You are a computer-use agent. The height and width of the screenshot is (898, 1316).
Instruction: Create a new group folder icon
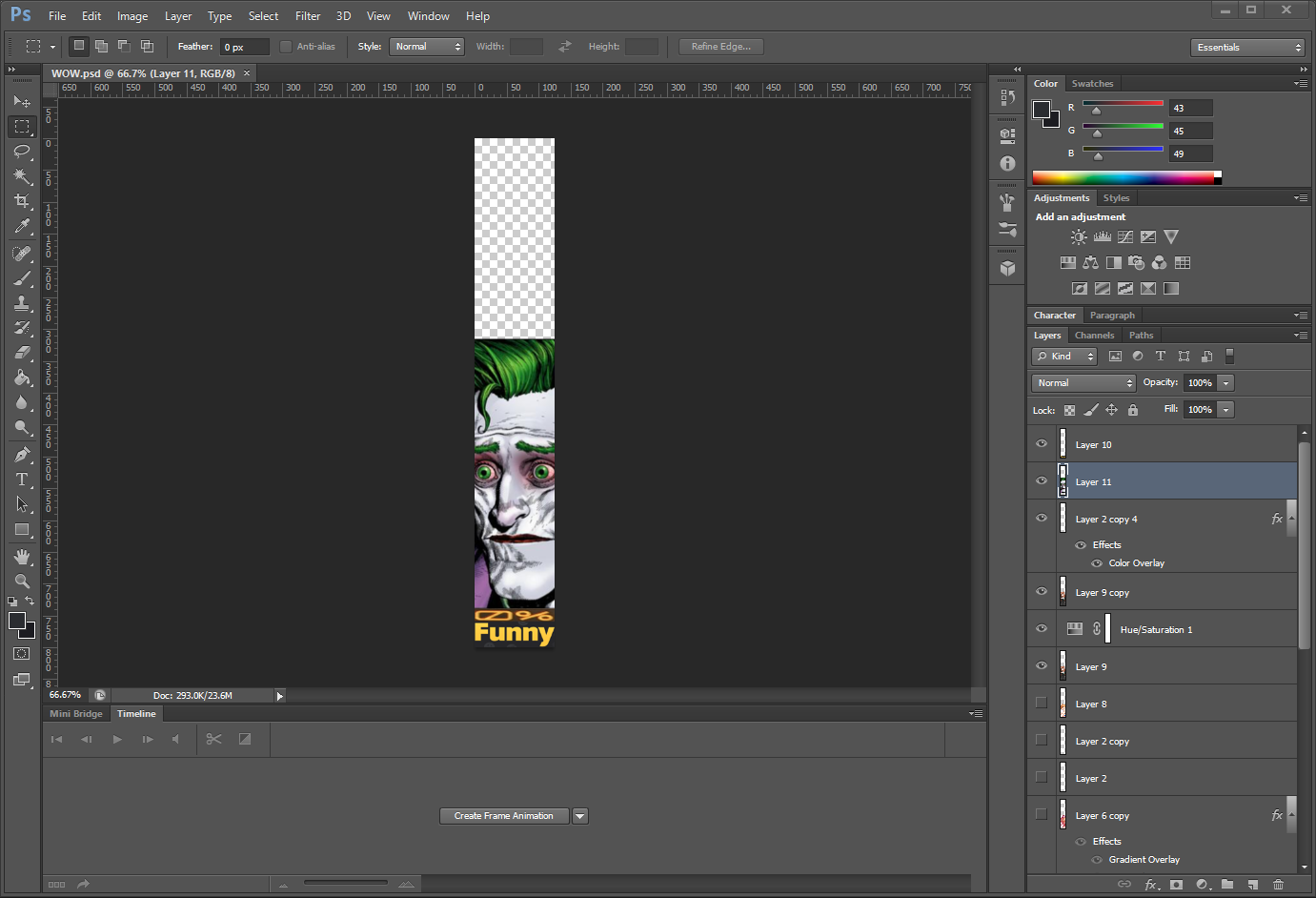(1227, 885)
